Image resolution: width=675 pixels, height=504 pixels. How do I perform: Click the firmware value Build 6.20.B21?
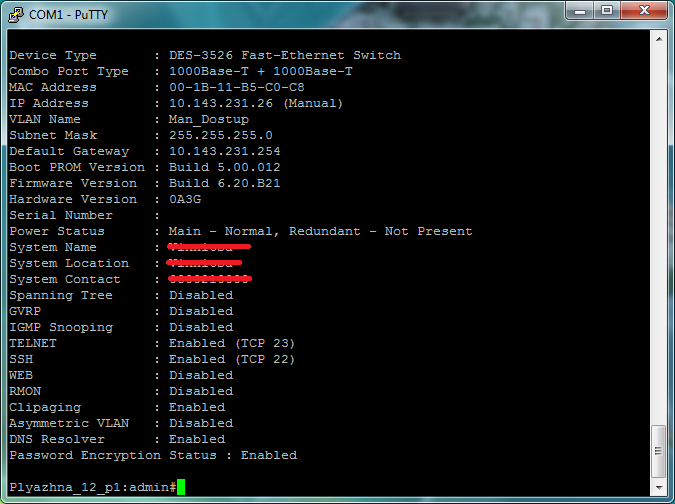[225, 183]
